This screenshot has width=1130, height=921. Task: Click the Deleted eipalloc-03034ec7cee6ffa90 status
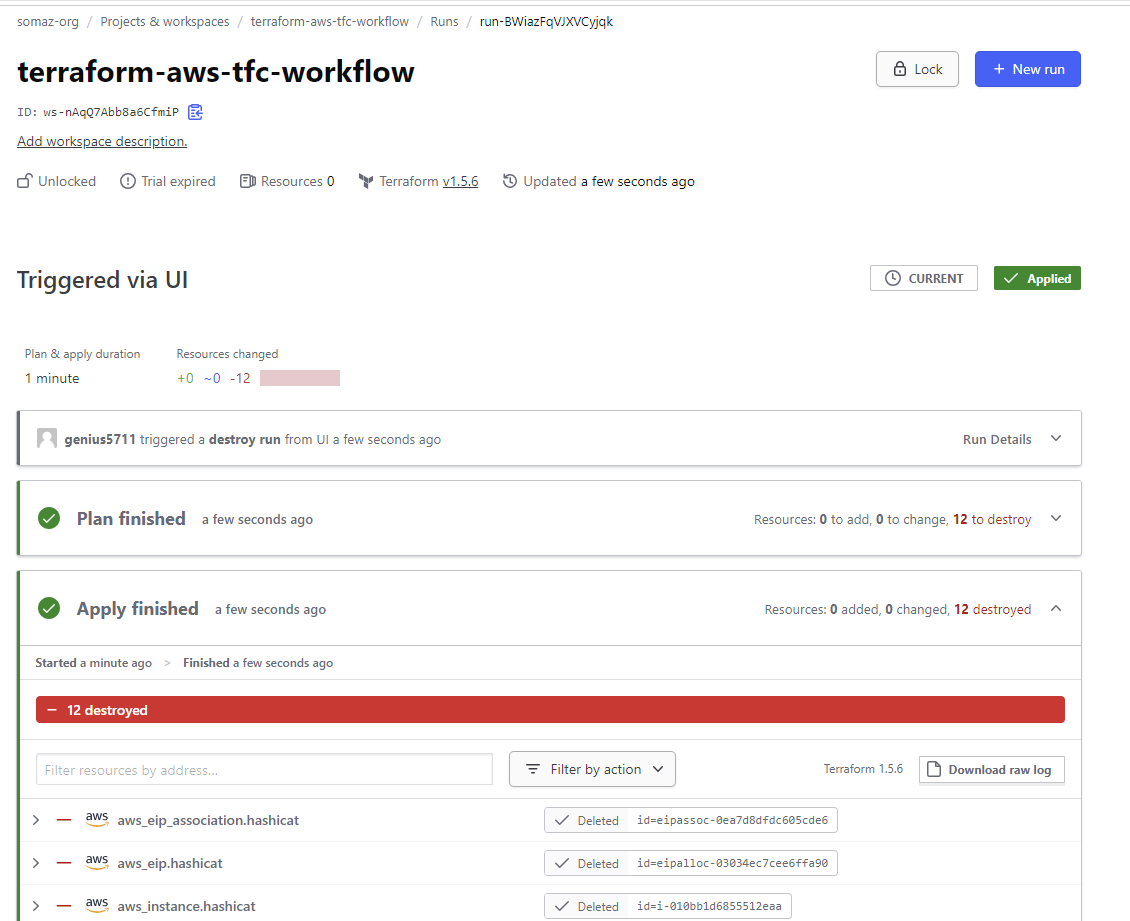[x=690, y=863]
